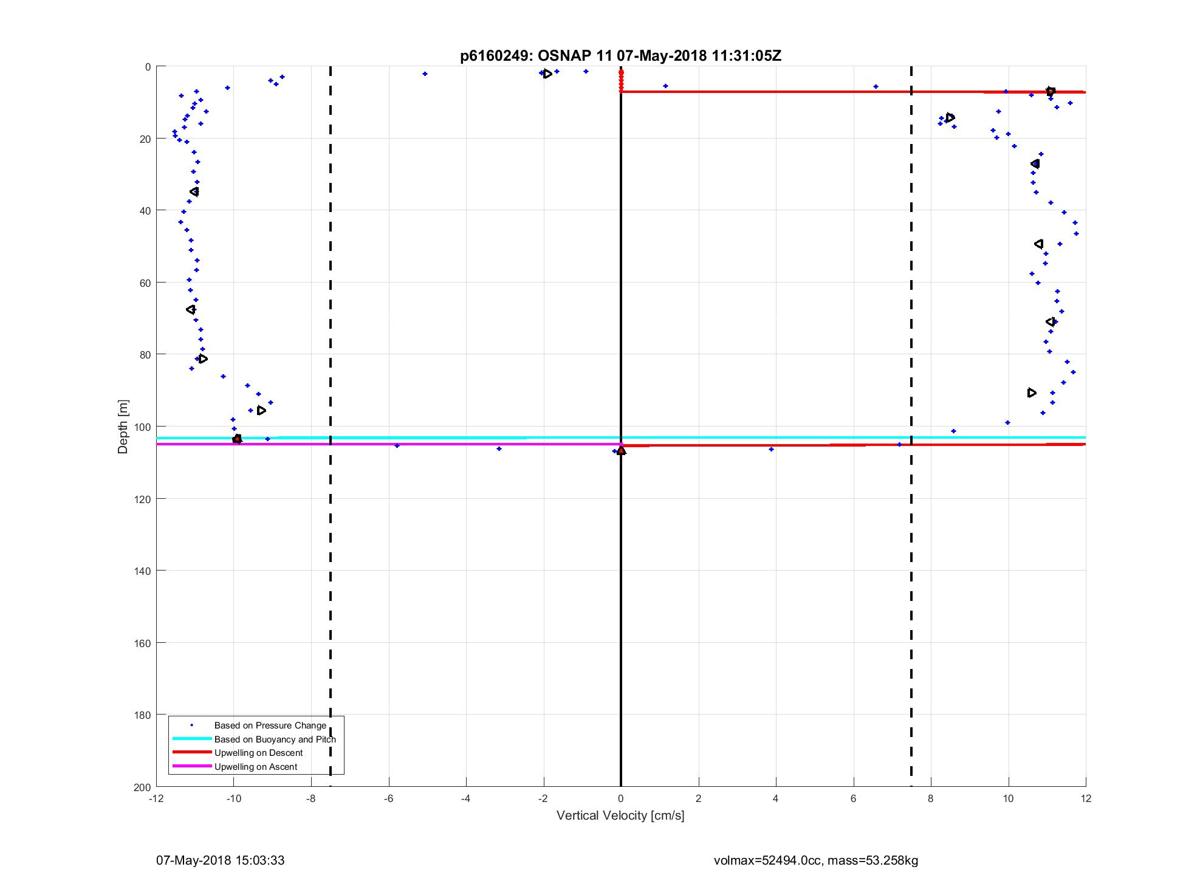Click the x-axis tick label 10
This screenshot has height=885, width=1200.
click(x=1008, y=799)
